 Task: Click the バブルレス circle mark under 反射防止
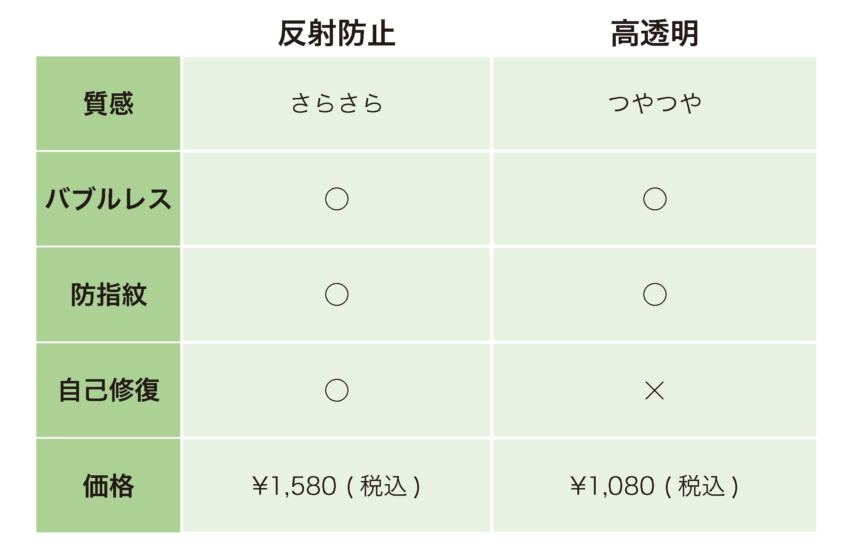(336, 199)
